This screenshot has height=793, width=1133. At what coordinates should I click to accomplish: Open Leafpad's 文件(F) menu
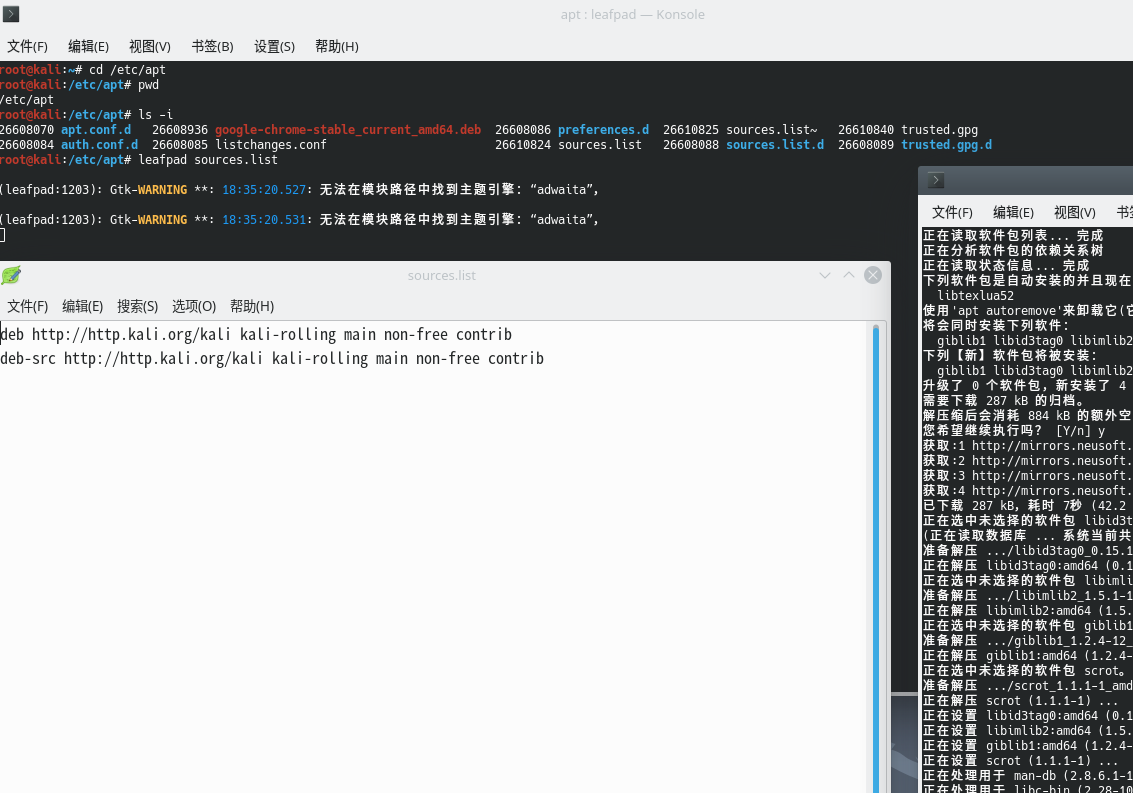(28, 306)
